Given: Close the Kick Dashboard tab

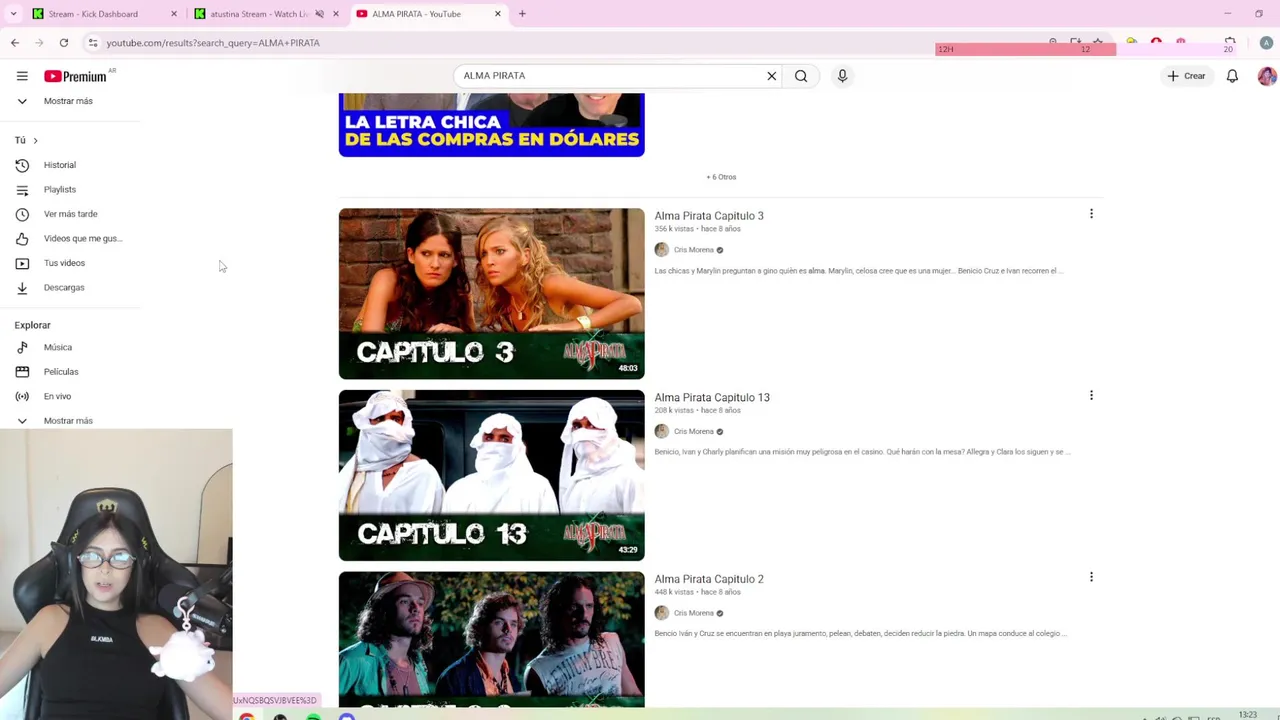Looking at the screenshot, I should click(x=174, y=14).
